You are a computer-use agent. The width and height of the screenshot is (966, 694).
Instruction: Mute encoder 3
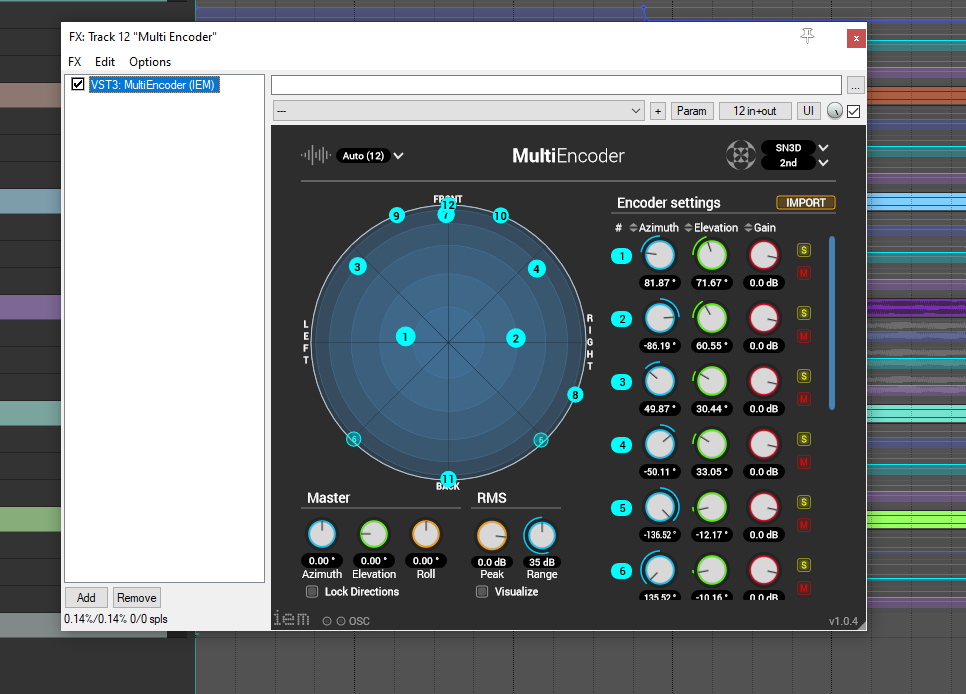click(x=803, y=399)
